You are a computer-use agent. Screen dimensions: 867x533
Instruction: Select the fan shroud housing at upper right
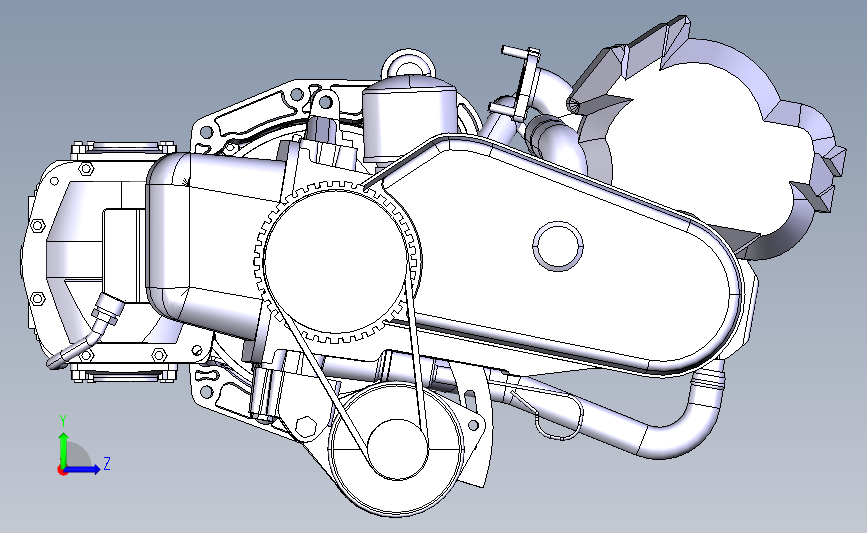tap(708, 138)
